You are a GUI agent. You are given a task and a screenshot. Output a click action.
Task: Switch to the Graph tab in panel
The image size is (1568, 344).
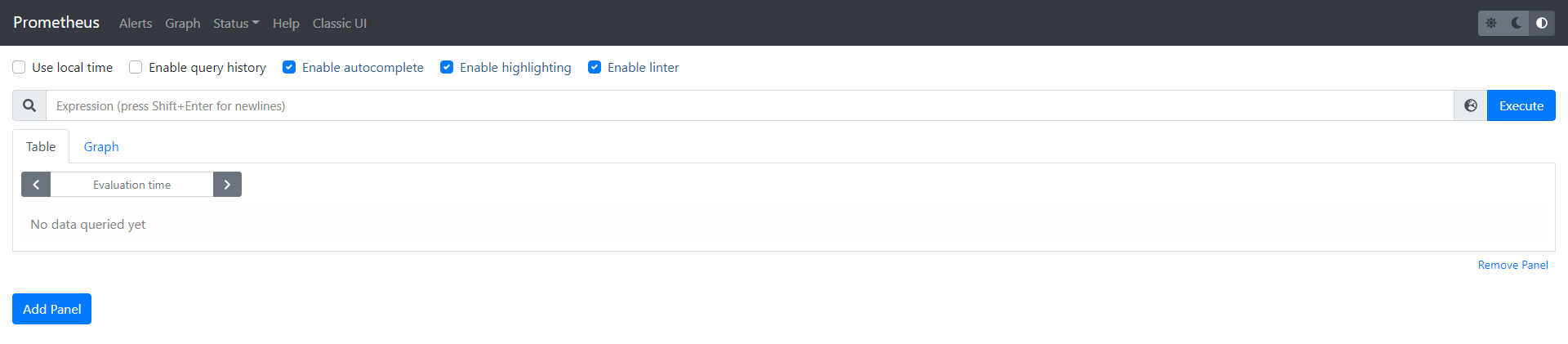(x=101, y=147)
